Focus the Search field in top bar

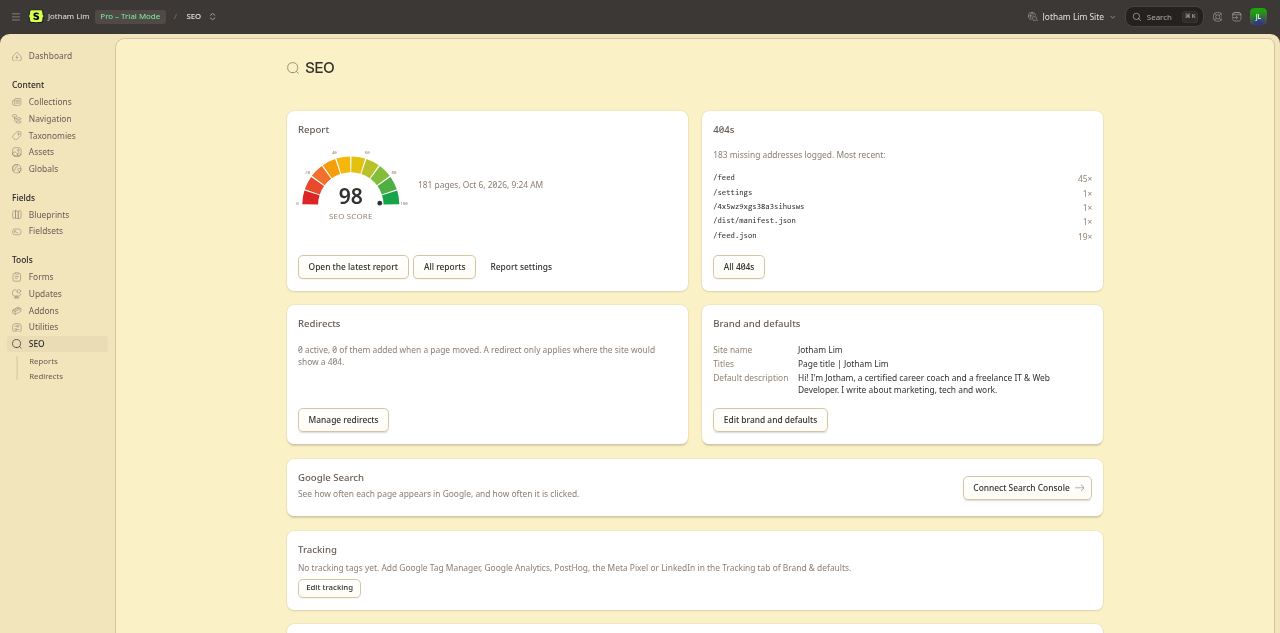(1164, 17)
